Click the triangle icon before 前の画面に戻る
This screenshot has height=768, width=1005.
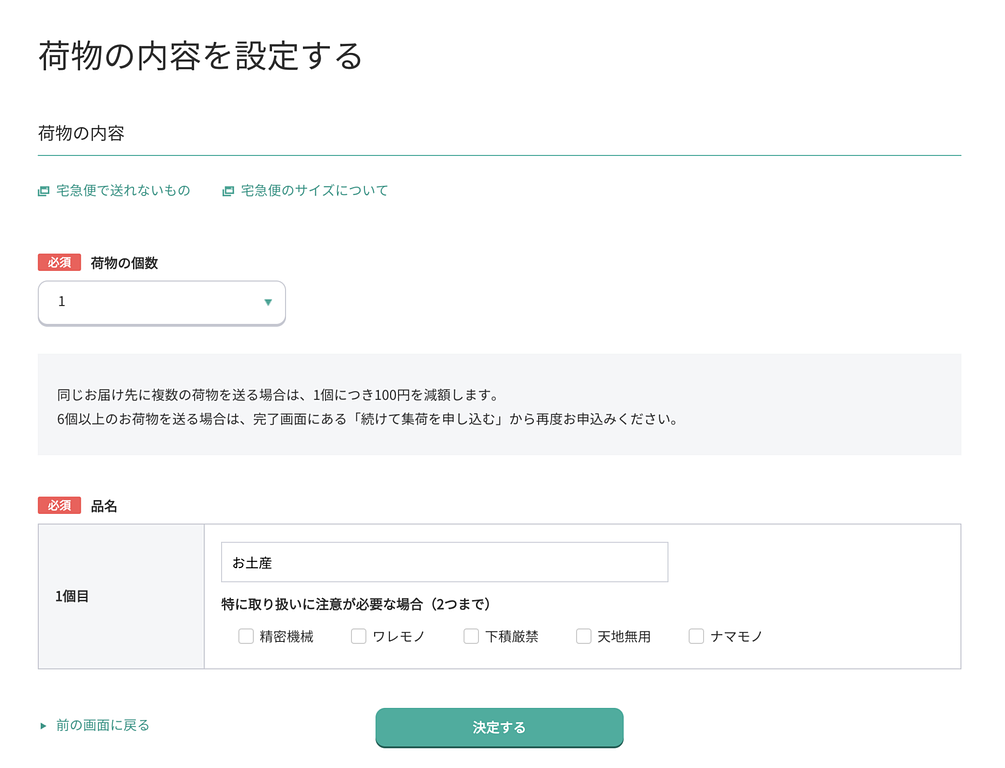(41, 725)
